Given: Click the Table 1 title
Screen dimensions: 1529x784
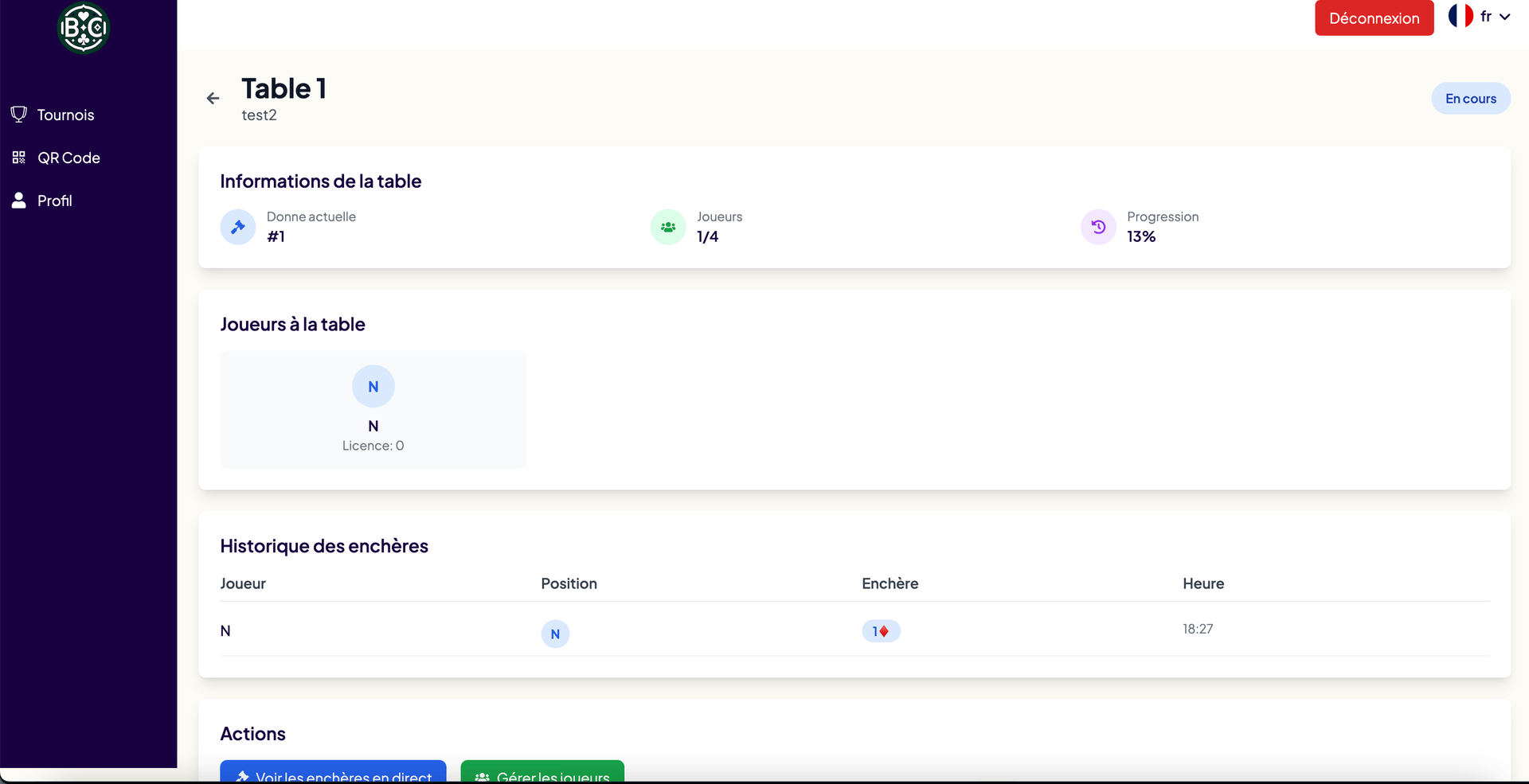Looking at the screenshot, I should [284, 88].
